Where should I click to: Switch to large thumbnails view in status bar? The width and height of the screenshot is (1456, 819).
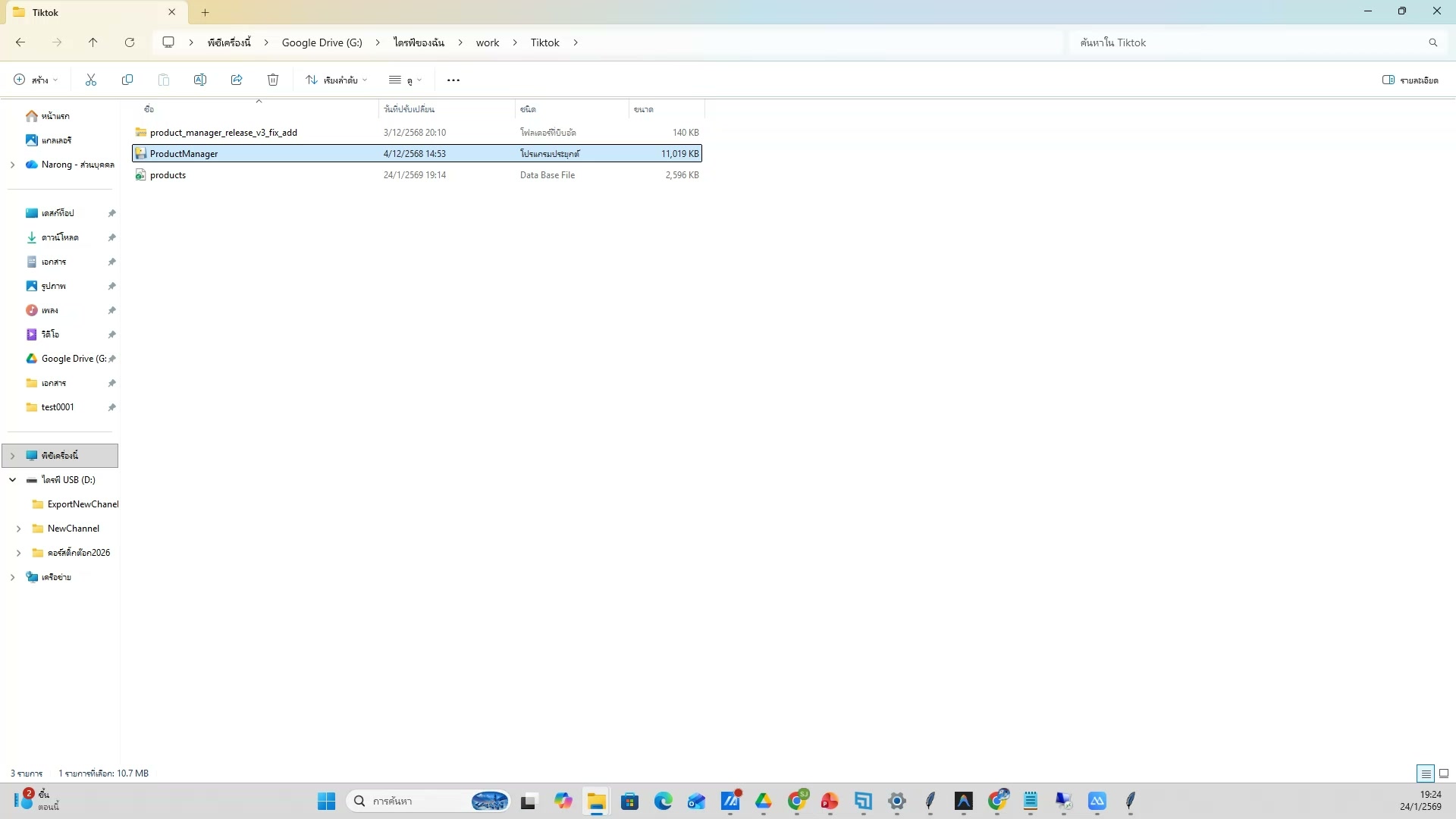[x=1443, y=773]
